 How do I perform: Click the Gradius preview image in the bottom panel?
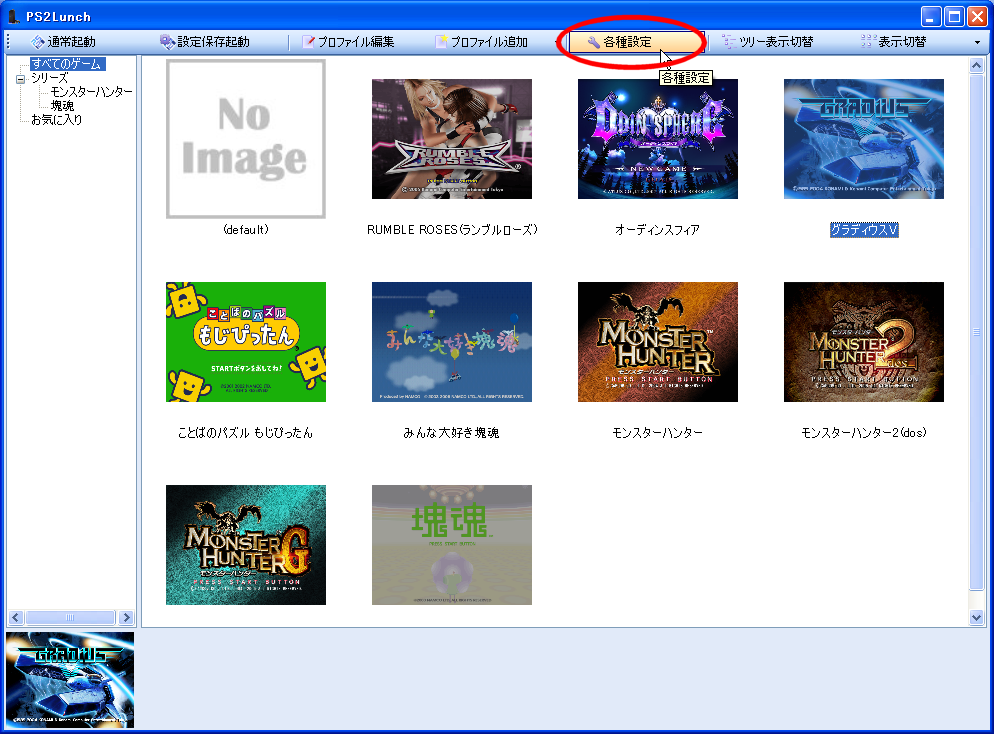coord(70,679)
